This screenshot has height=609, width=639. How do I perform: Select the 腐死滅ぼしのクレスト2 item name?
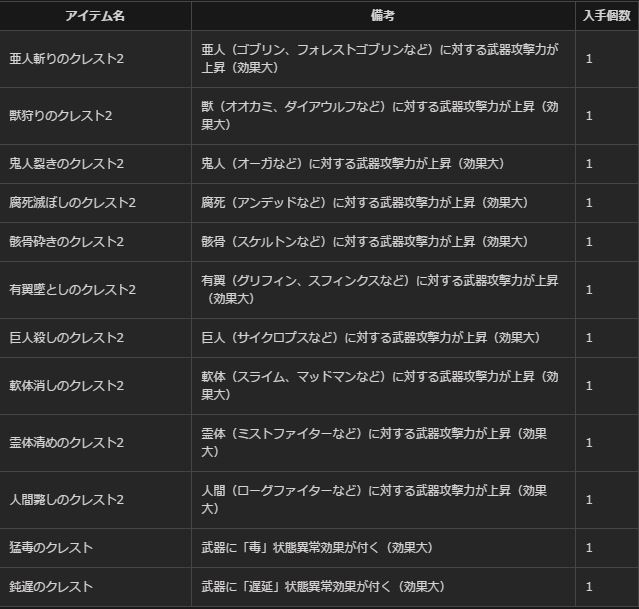click(72, 203)
